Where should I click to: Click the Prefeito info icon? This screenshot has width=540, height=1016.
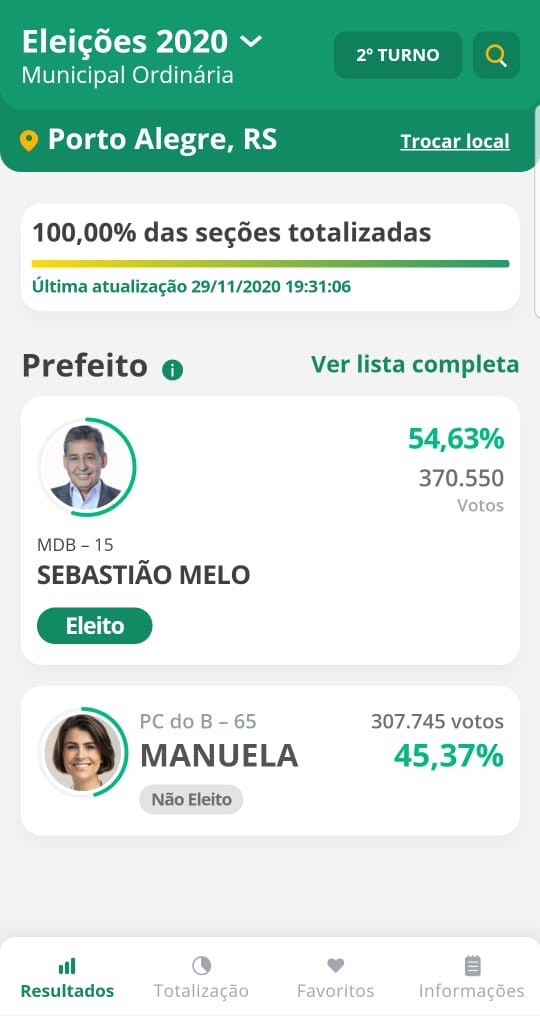(172, 371)
